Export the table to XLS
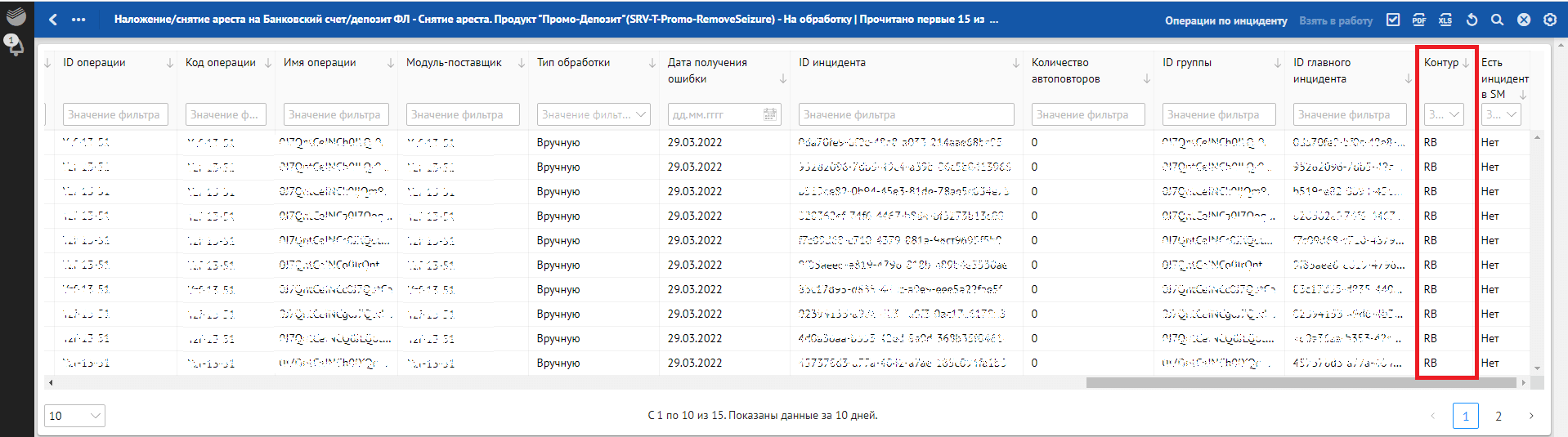Viewport: 1568px width, 437px height. 1445,20
